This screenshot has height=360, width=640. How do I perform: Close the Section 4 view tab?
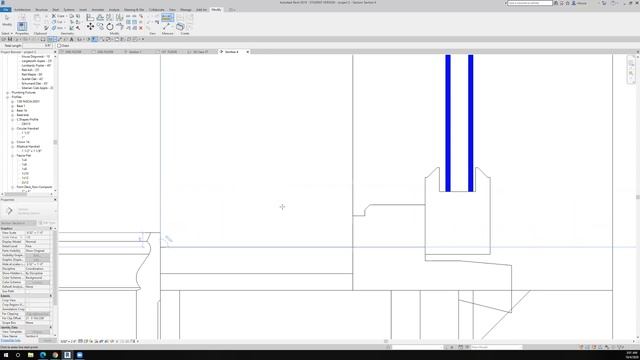point(247,52)
